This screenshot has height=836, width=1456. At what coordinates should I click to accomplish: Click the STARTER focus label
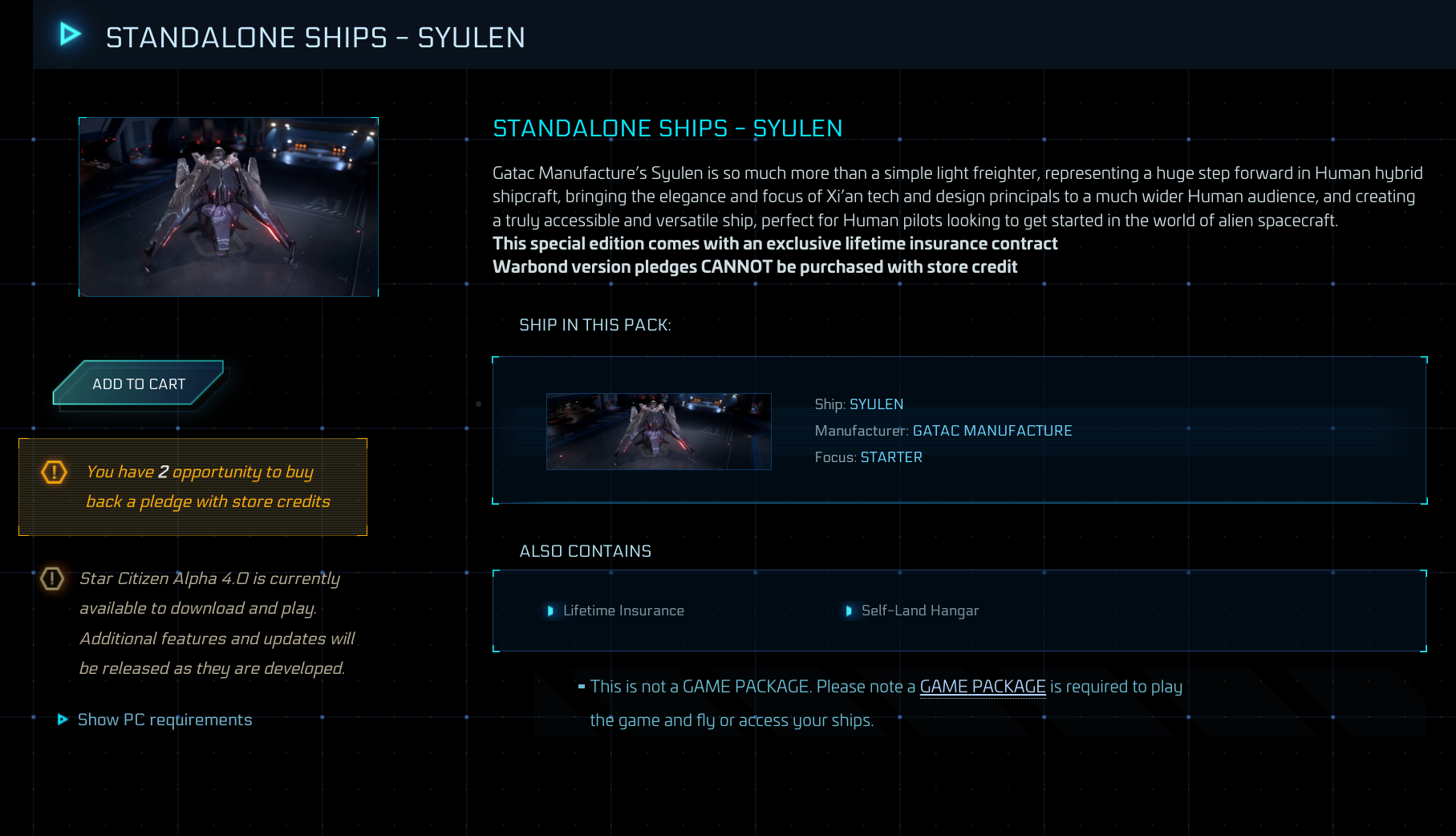pyautogui.click(x=891, y=457)
